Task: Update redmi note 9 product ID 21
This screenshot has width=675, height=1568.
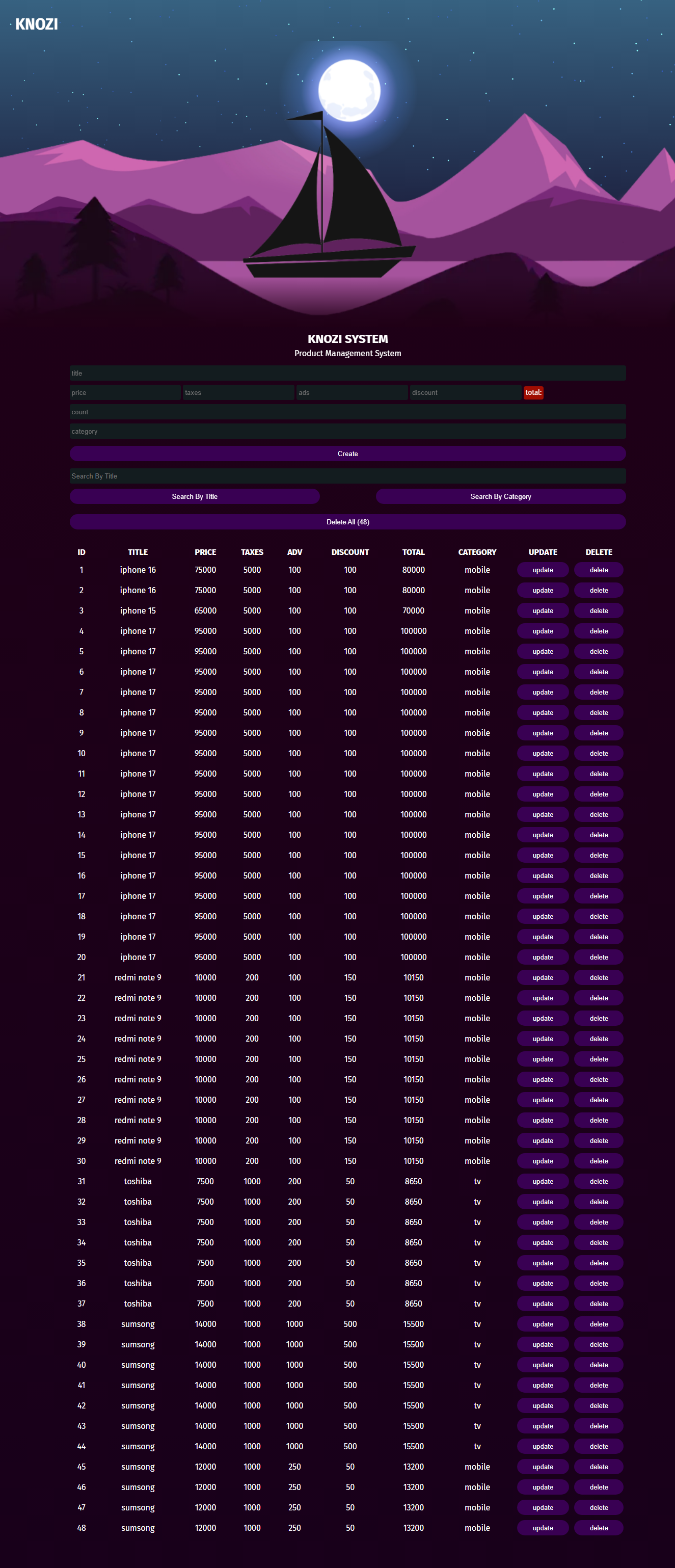Action: tap(543, 977)
